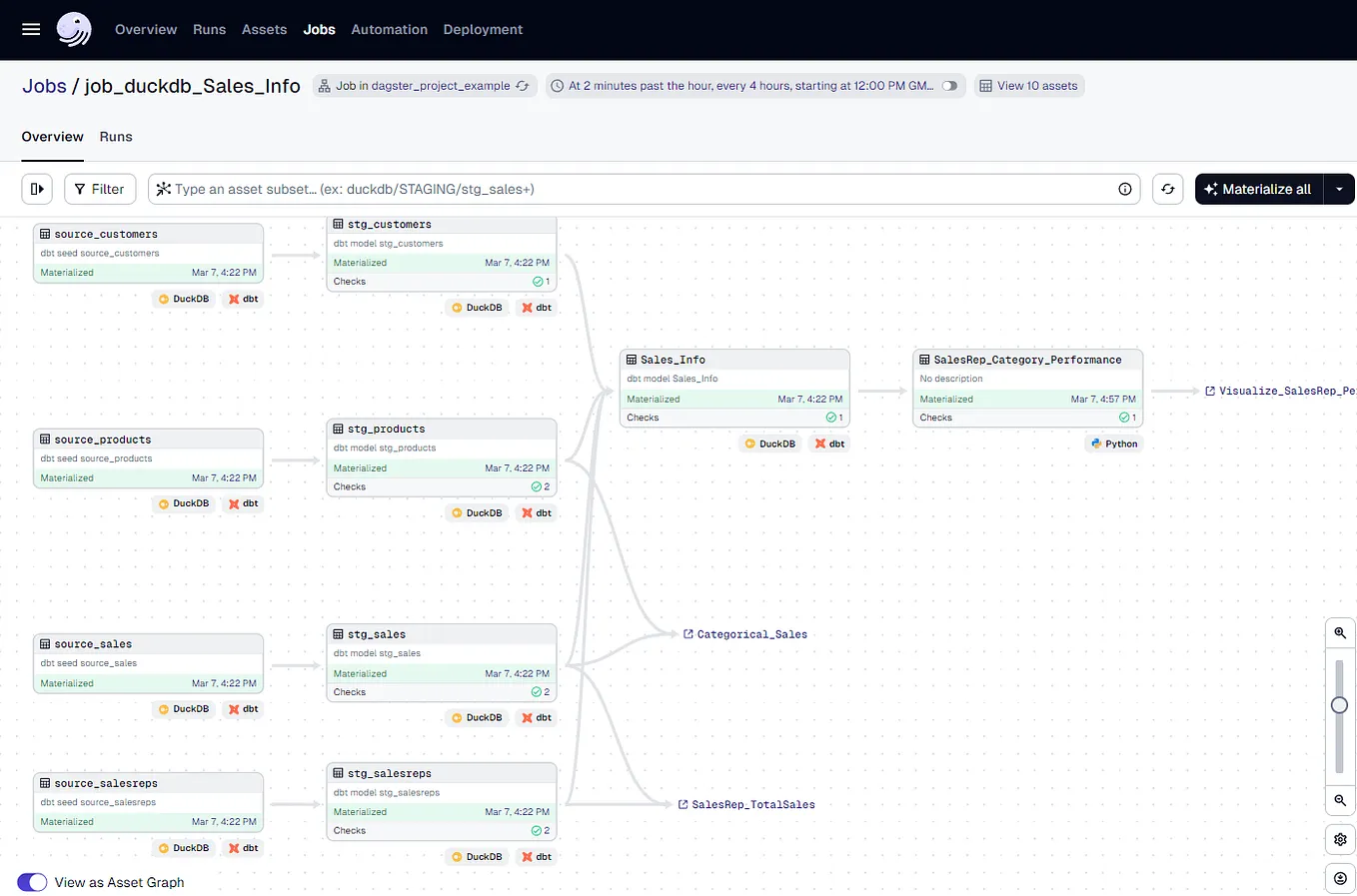
Task: Toggle the job schedule switch off
Action: point(948,86)
